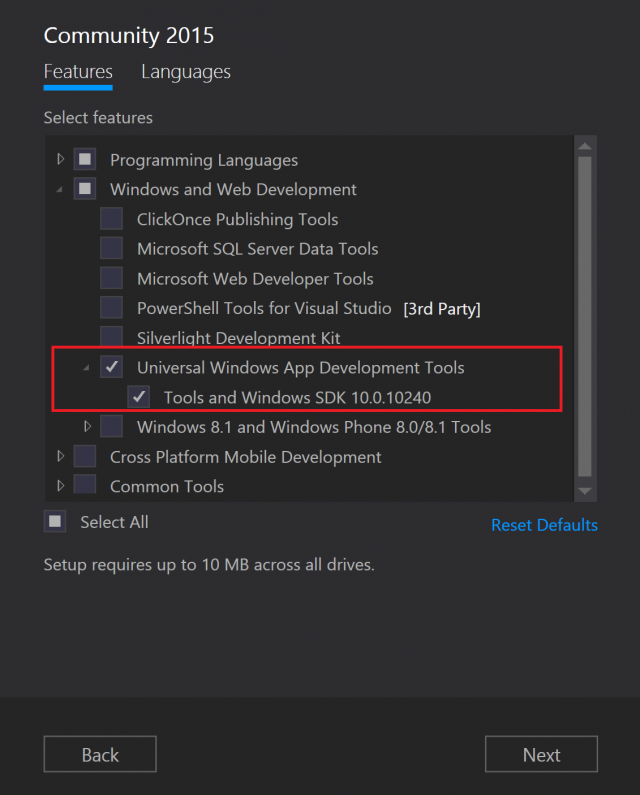This screenshot has width=640, height=795.
Task: Click the Back button
Action: [100, 754]
